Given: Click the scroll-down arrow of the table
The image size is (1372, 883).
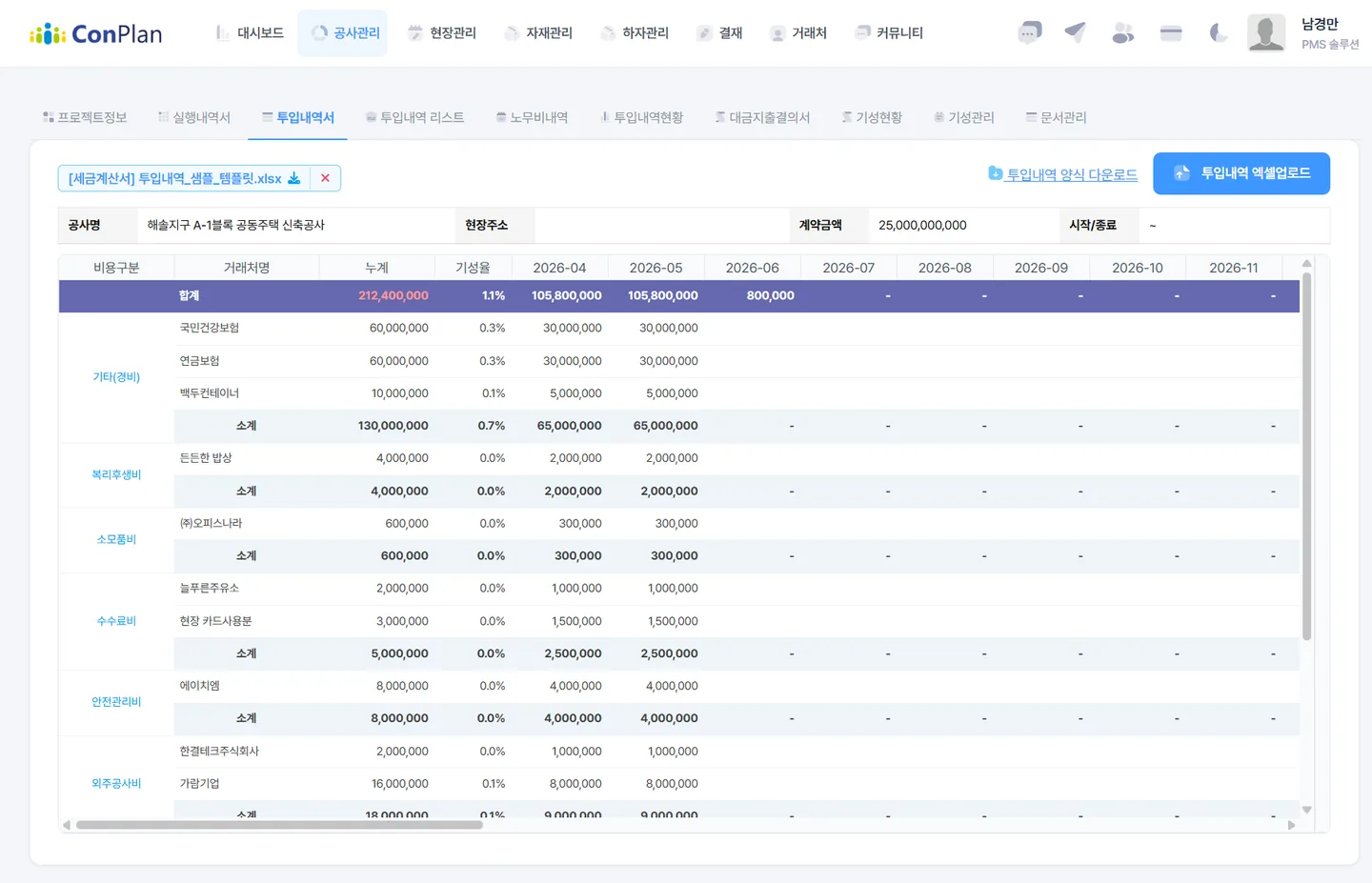Looking at the screenshot, I should [1306, 810].
